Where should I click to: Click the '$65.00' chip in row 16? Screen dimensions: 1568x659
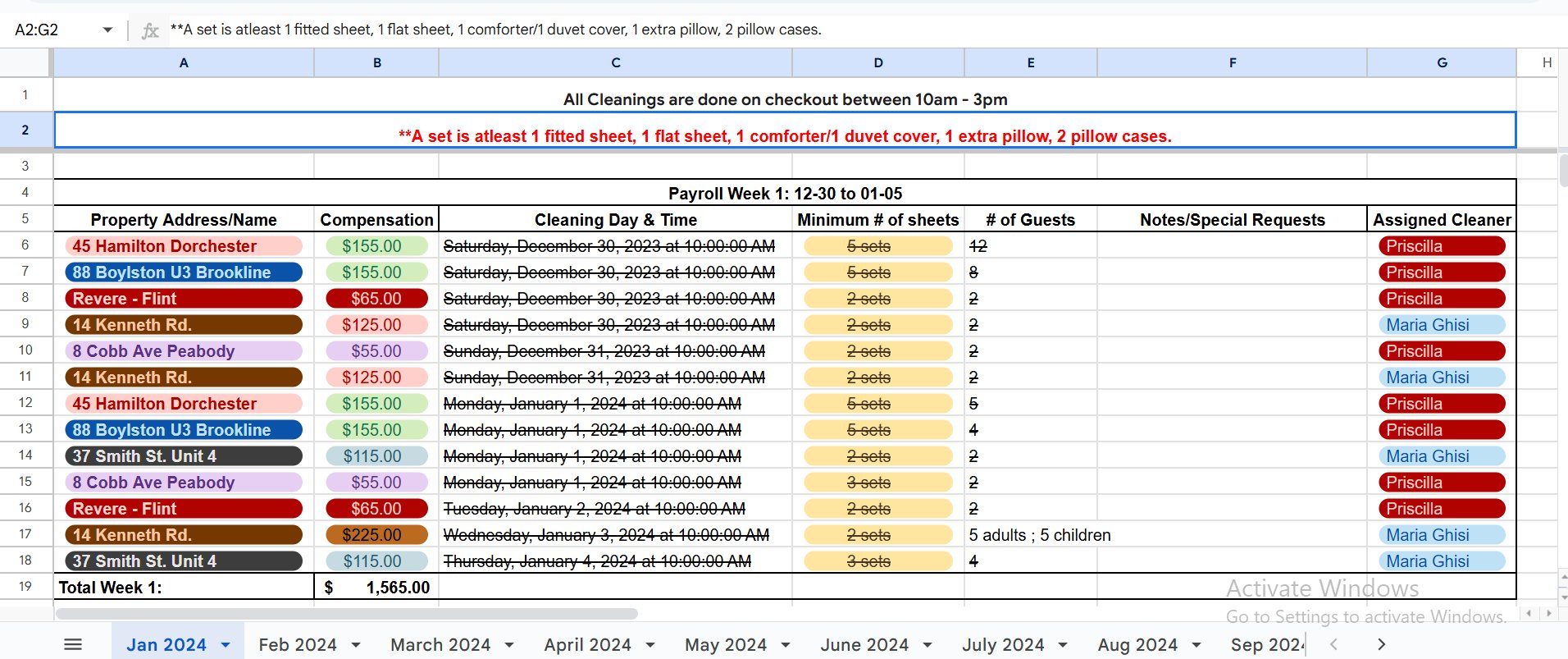pyautogui.click(x=376, y=509)
